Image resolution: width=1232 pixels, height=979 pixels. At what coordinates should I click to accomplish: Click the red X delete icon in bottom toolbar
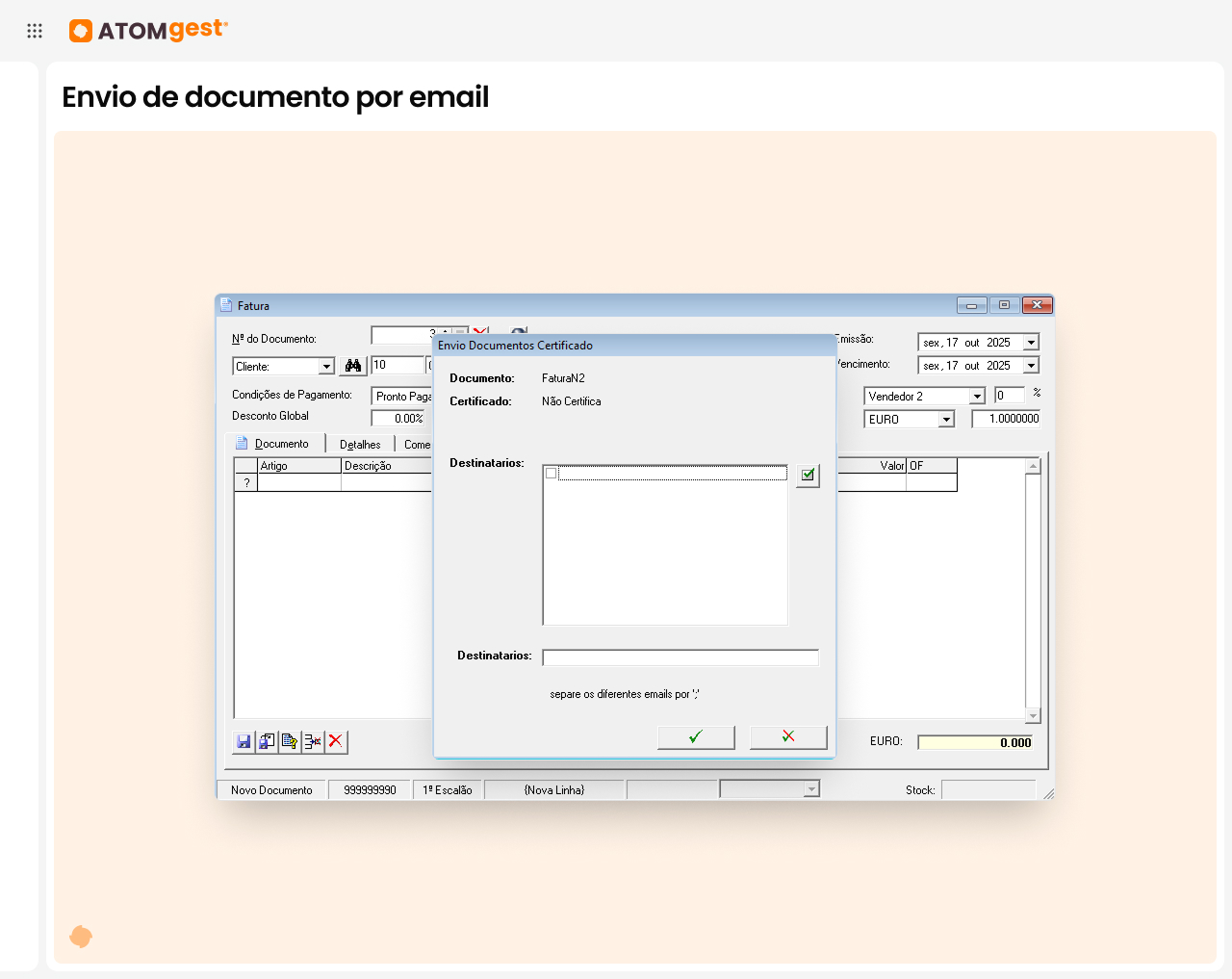point(335,741)
